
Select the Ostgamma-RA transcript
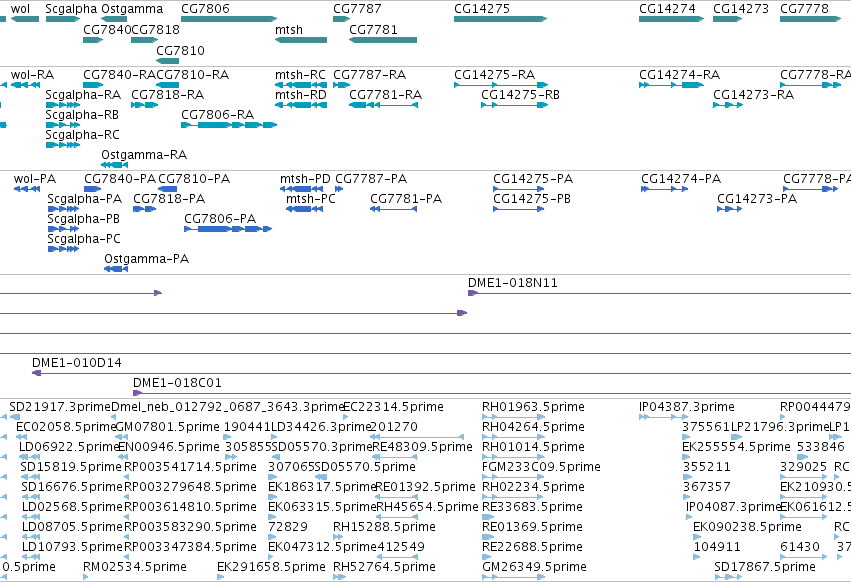tap(115, 165)
